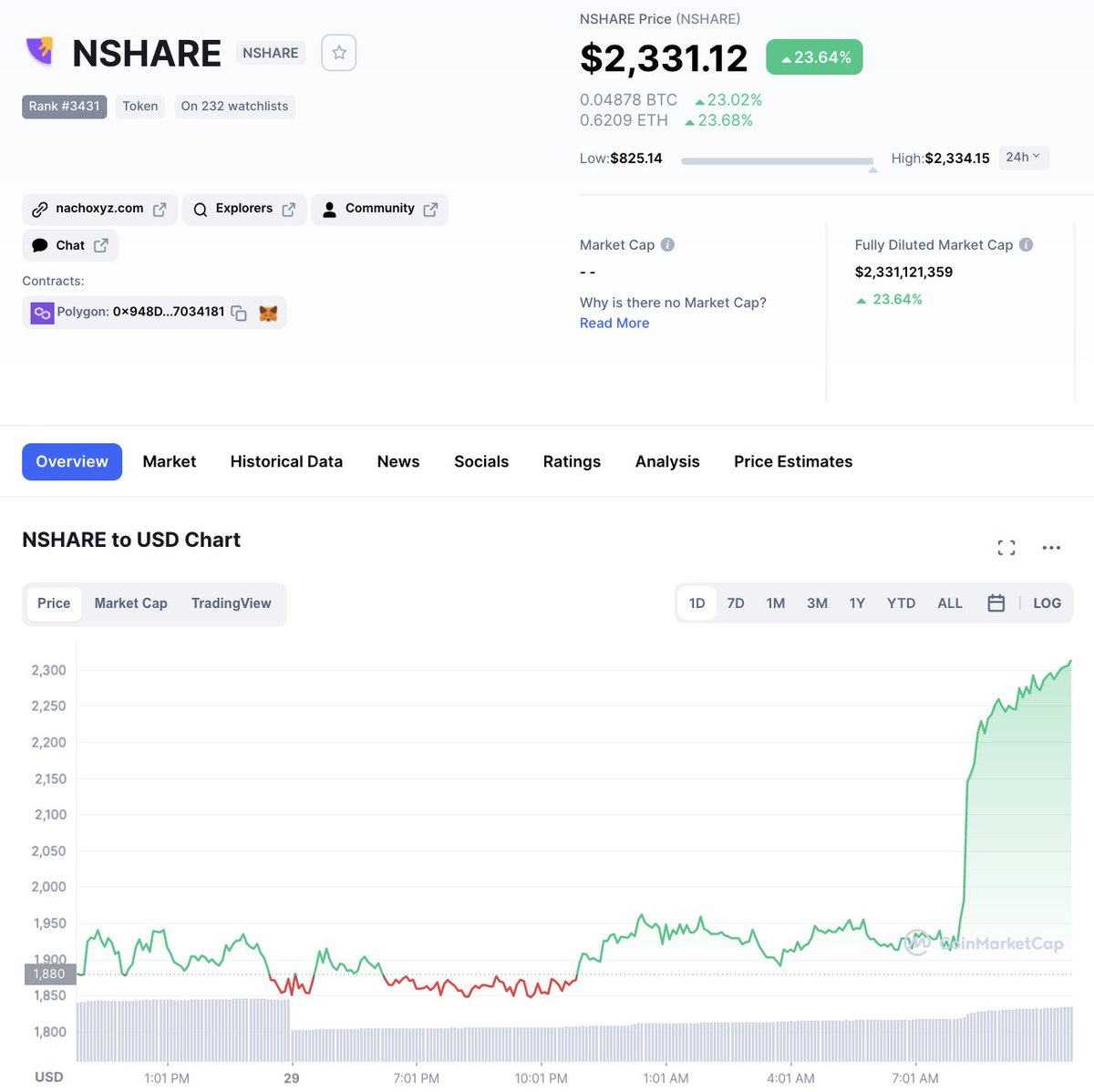Click the High:$2,334.15 value
Viewport: 1094px width, 1092px height.
coord(940,159)
